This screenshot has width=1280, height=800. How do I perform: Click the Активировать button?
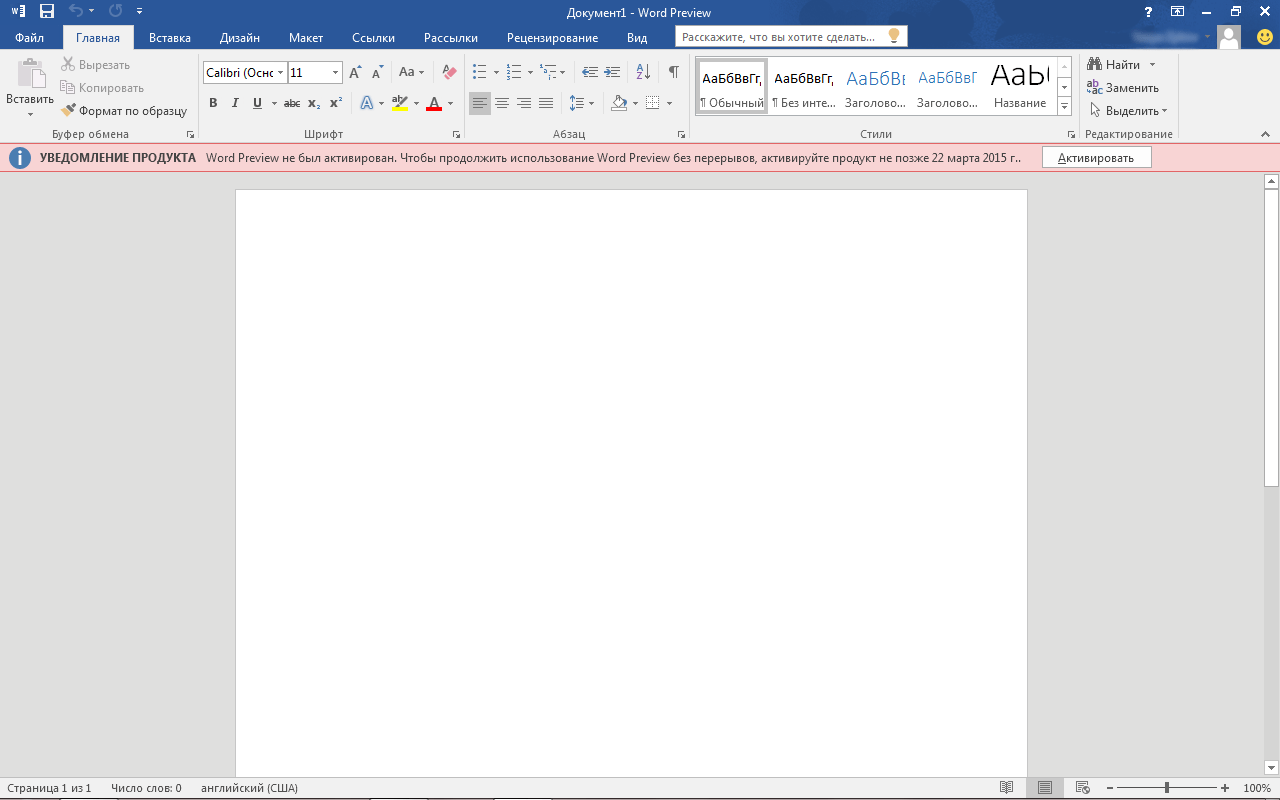pyautogui.click(x=1096, y=158)
